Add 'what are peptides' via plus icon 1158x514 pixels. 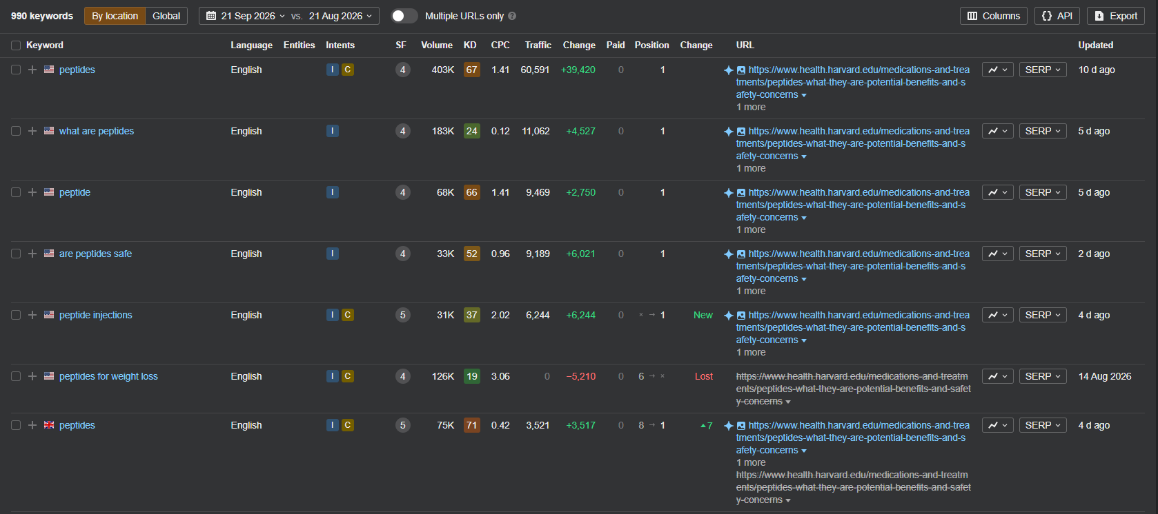(x=32, y=131)
